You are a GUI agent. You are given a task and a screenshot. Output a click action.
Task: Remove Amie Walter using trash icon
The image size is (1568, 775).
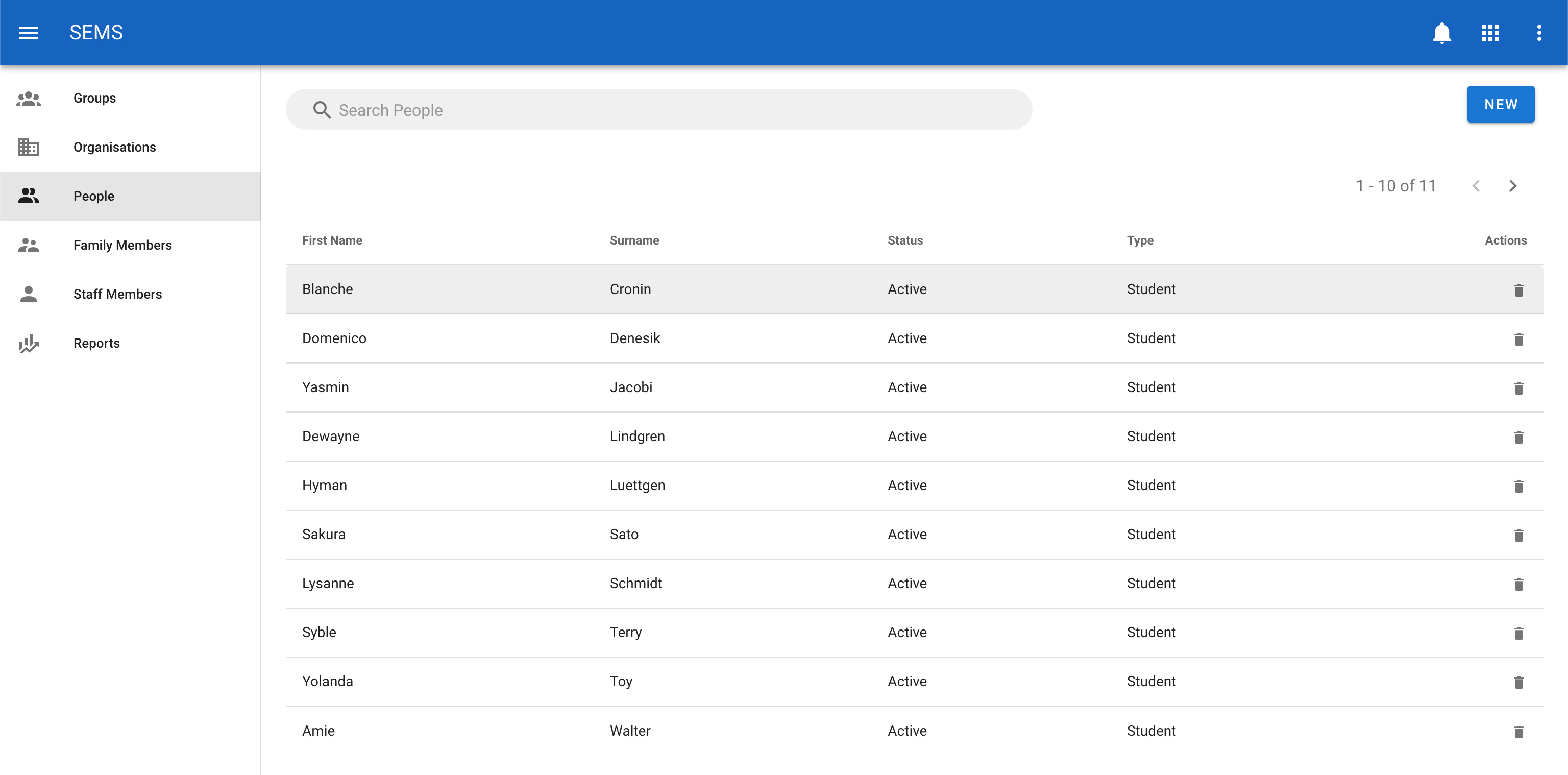coord(1518,732)
